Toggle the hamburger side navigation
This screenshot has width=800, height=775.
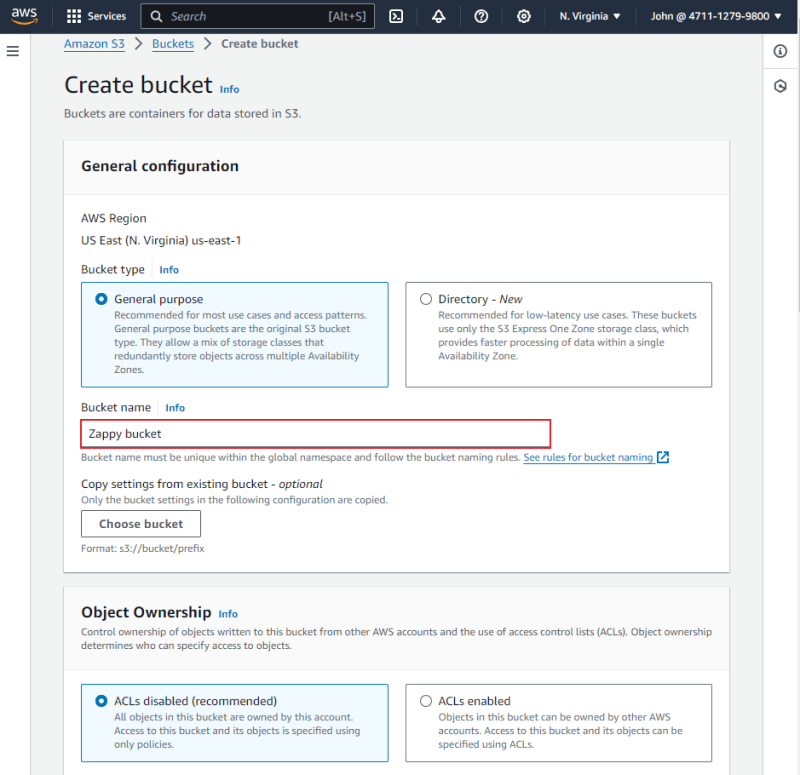pos(13,51)
